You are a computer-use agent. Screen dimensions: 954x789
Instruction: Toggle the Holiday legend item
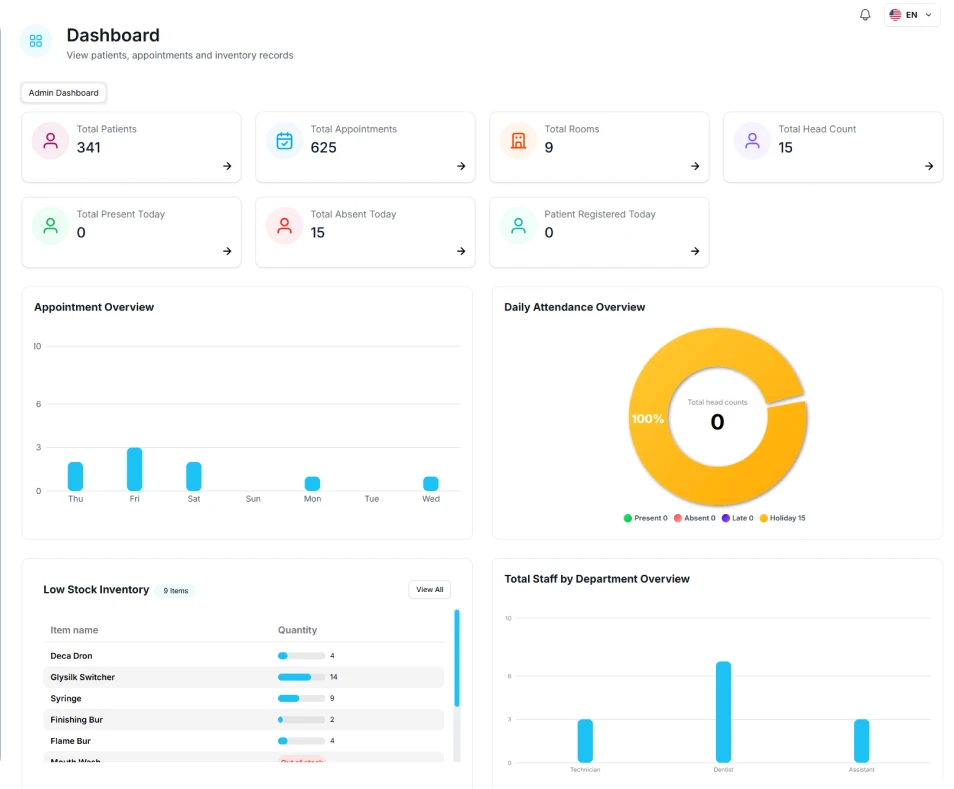click(782, 518)
